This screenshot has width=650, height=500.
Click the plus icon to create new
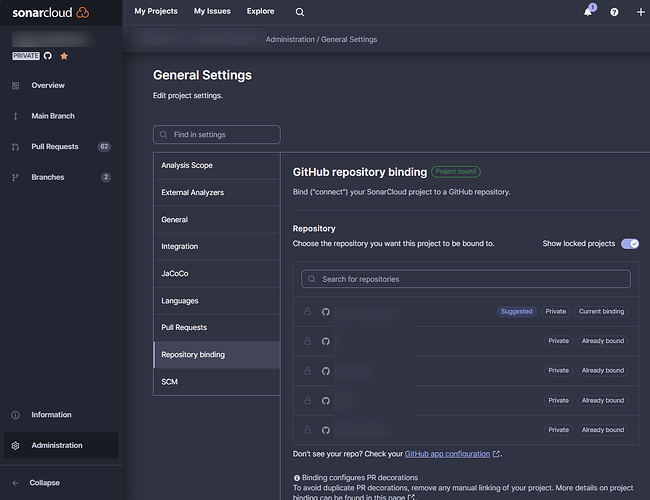[x=640, y=12]
